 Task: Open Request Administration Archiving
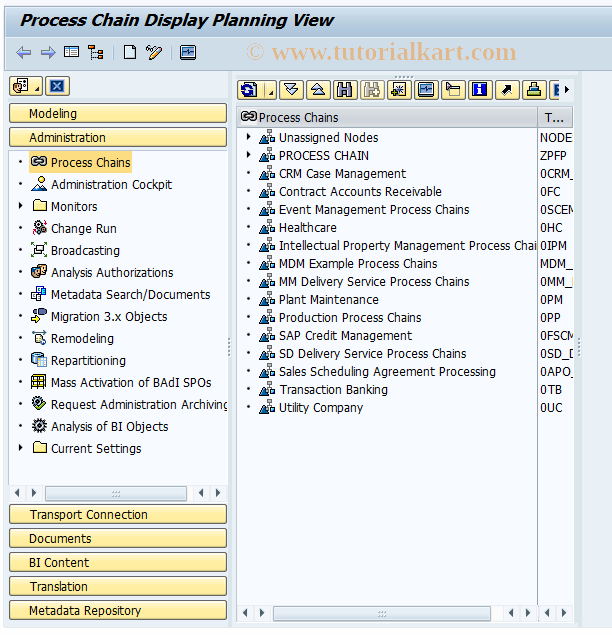tap(139, 405)
